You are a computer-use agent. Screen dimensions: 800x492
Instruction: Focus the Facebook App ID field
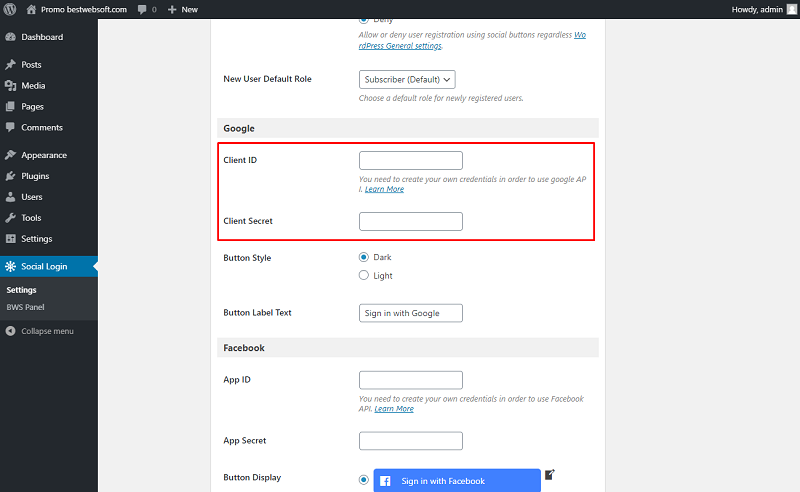[411, 380]
